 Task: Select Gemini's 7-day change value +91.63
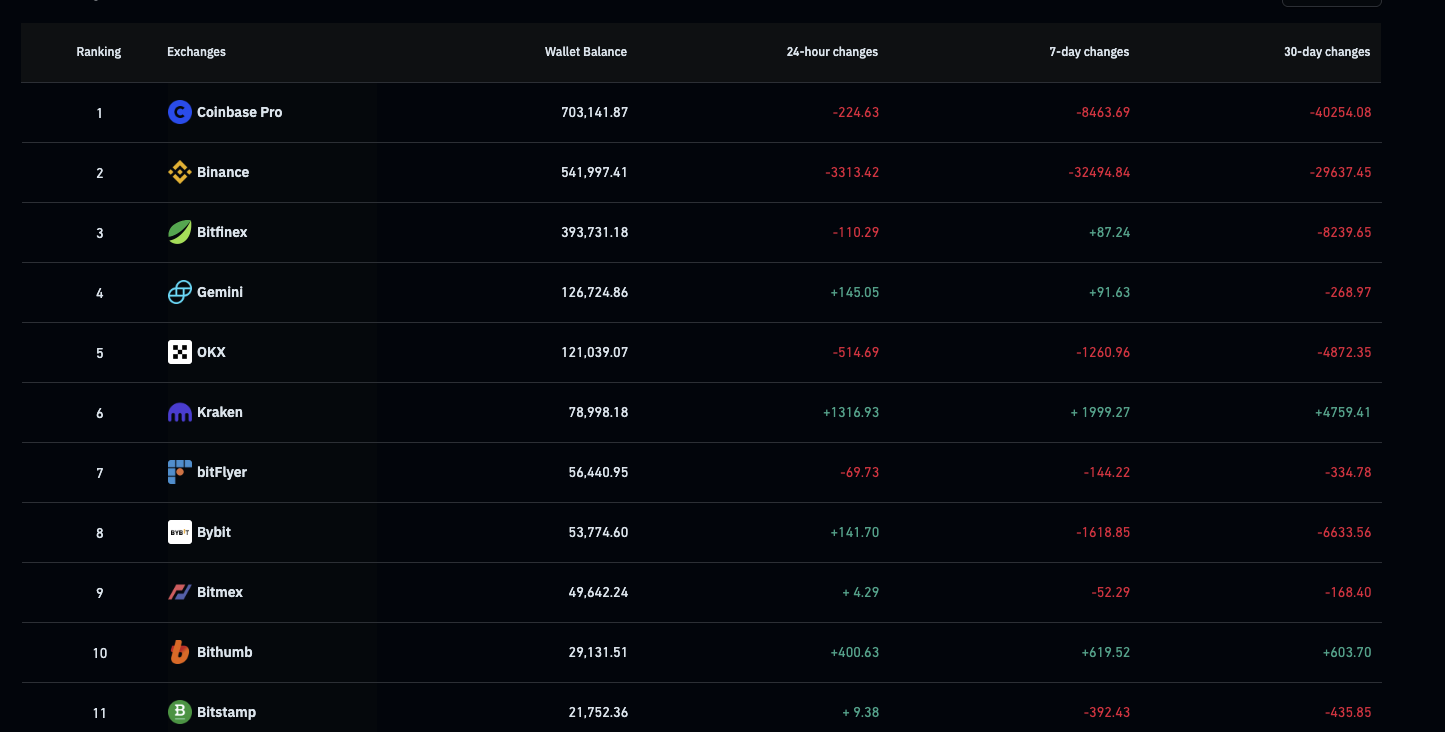(1112, 292)
